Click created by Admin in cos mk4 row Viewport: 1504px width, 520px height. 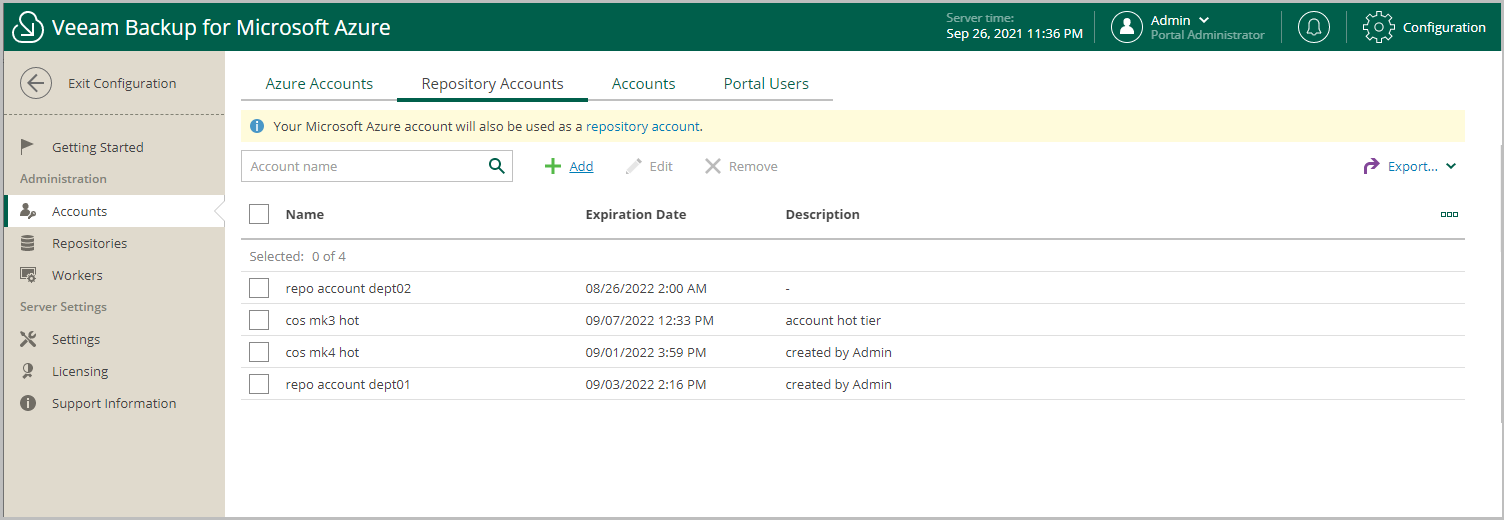(838, 352)
